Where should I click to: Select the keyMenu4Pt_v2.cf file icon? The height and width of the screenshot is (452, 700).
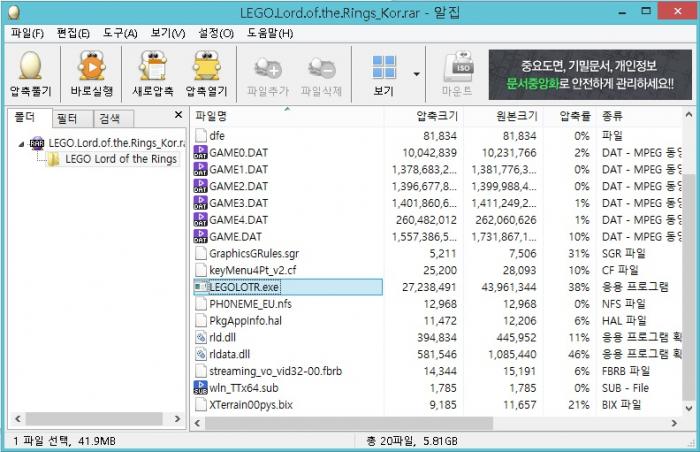(x=201, y=270)
